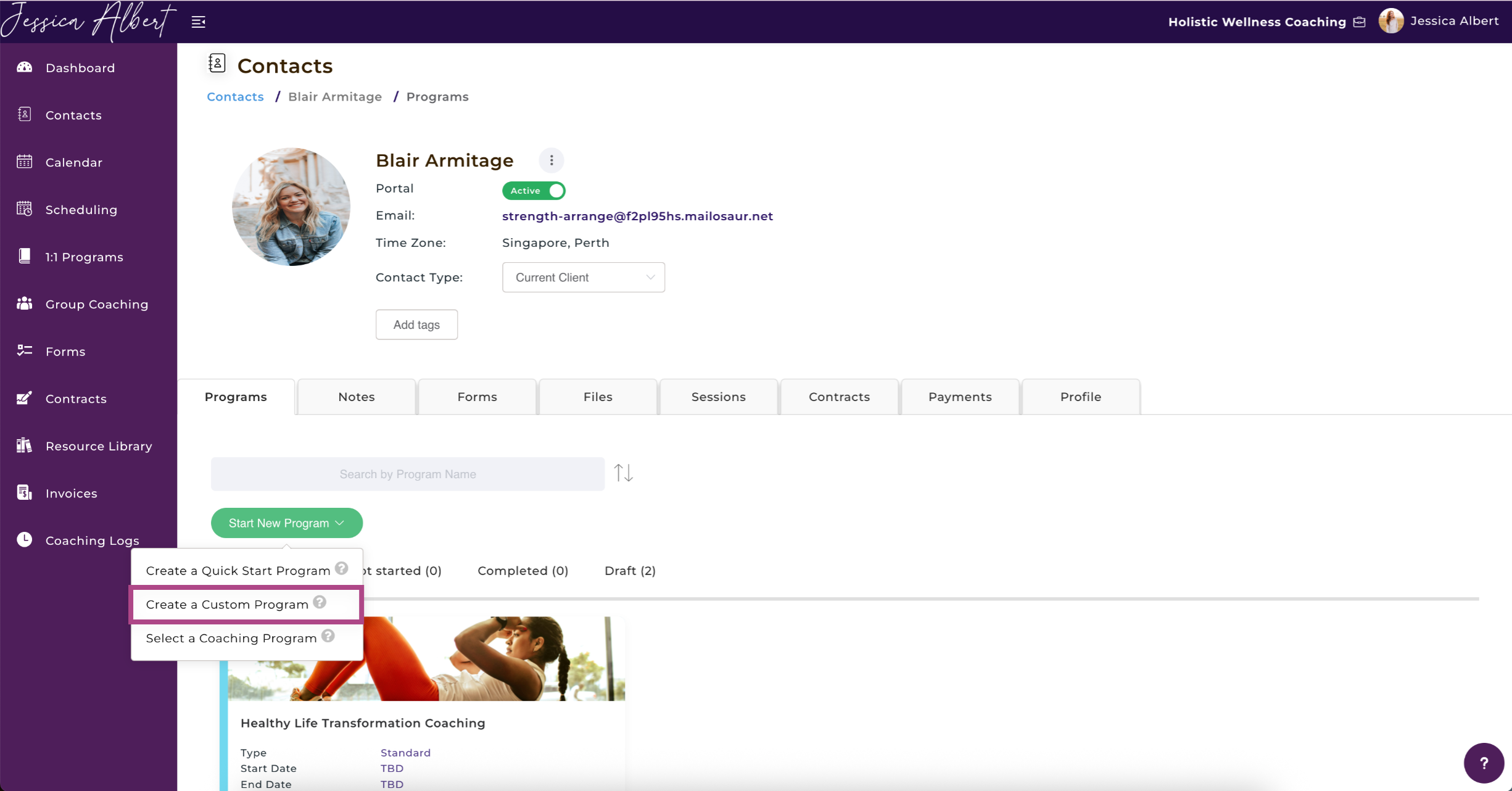Switch to the Payments tab
The image size is (1512, 791).
(960, 397)
